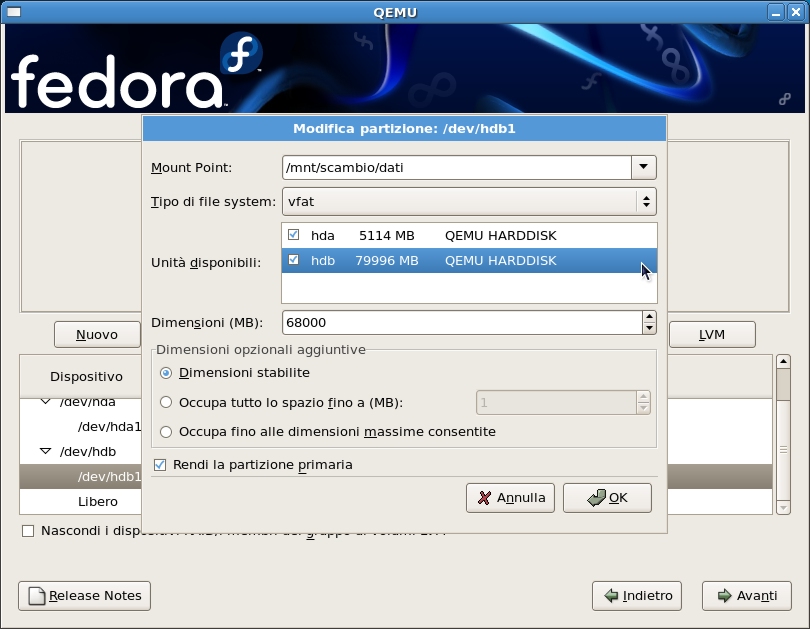Click the green OK arrow icon
Viewport: 810px width, 629px height.
click(x=597, y=498)
